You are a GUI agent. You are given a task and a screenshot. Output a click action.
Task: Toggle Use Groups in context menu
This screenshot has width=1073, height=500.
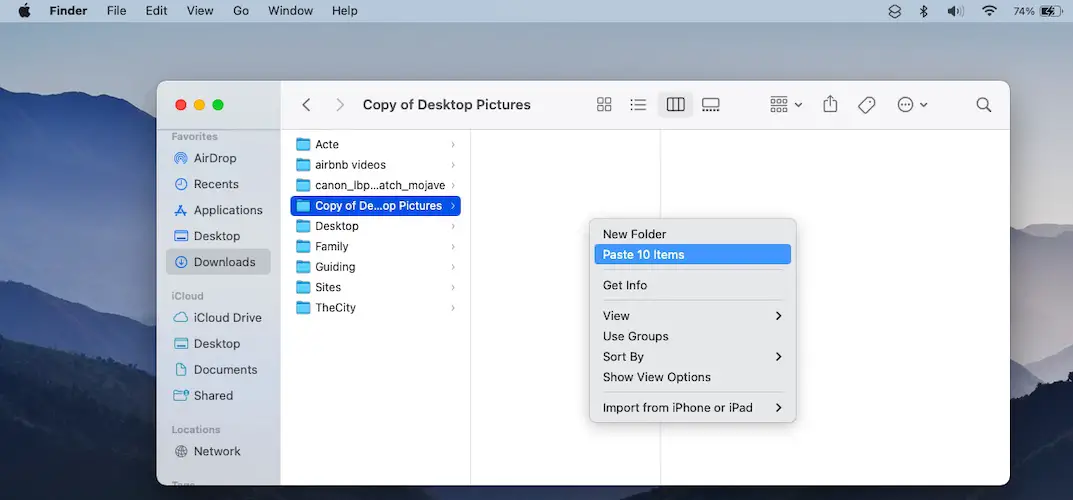tap(636, 337)
